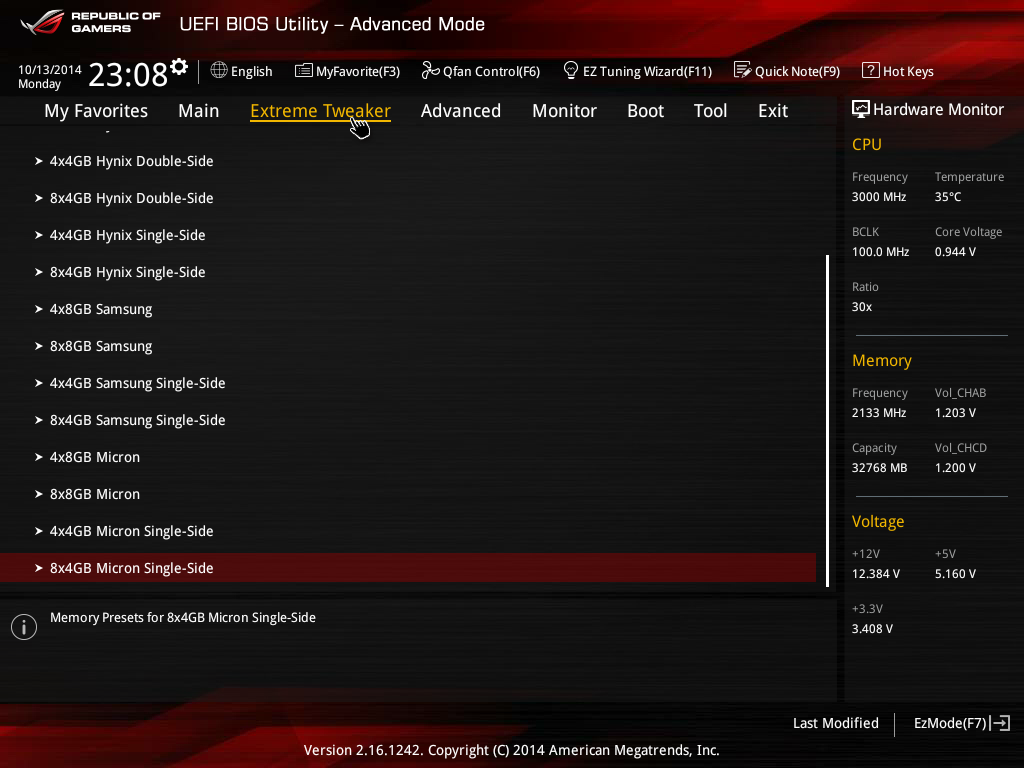
Task: Click the CPU section heading
Action: 867,144
